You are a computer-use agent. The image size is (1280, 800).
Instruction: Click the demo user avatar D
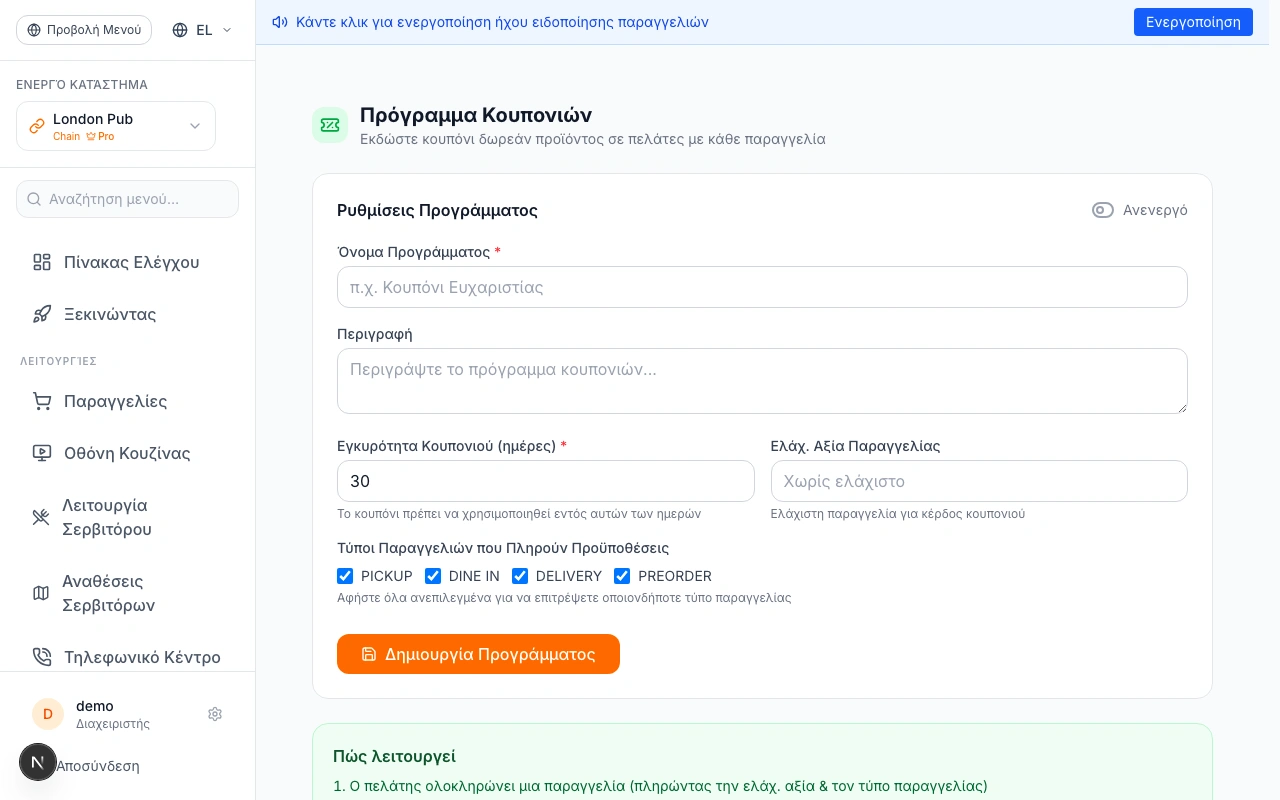pos(48,714)
